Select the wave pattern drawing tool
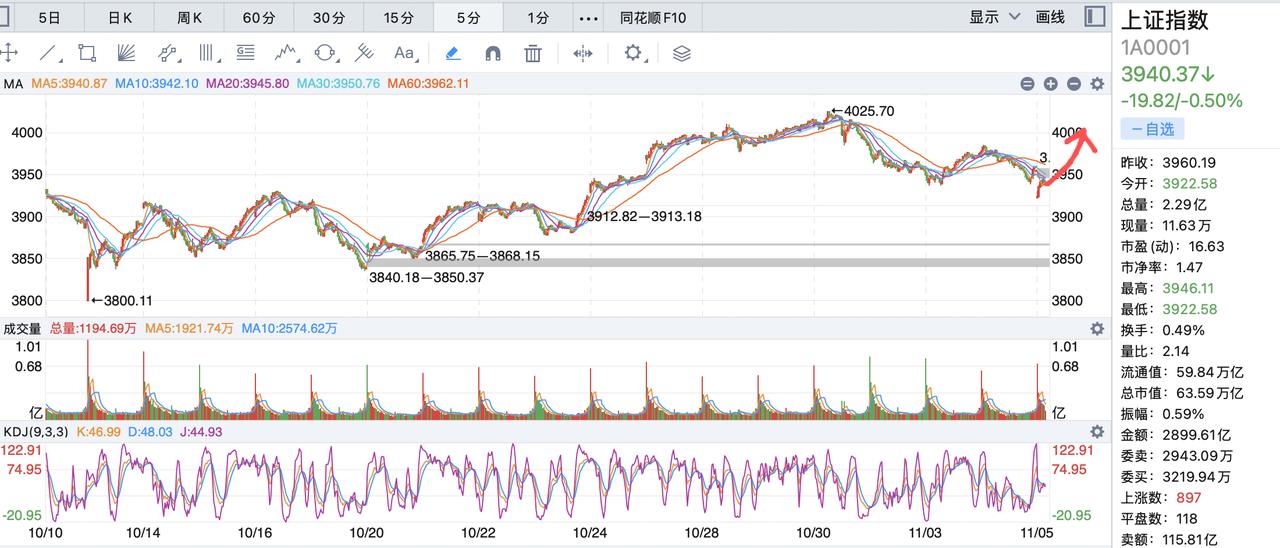 [287, 53]
